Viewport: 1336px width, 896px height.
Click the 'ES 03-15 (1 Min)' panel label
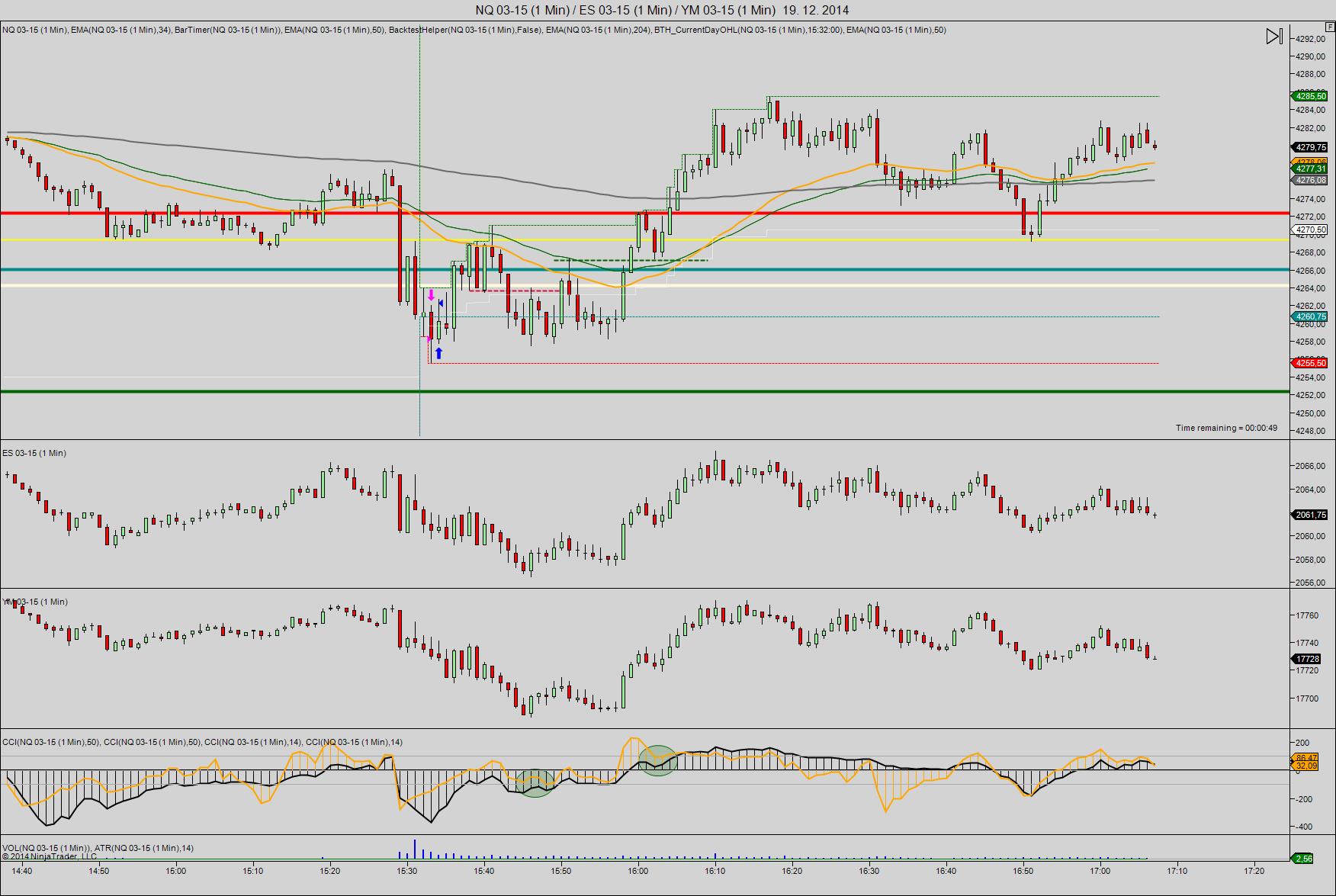pos(34,453)
